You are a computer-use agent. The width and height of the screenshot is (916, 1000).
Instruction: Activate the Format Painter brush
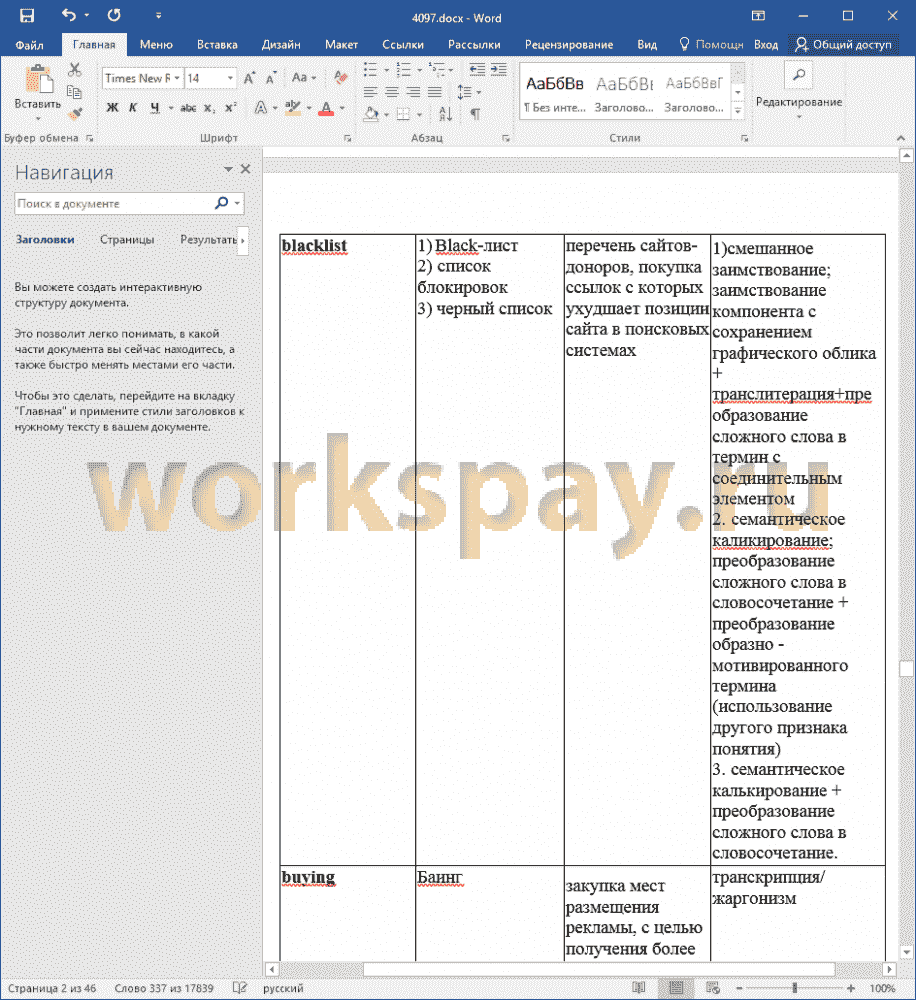pos(75,114)
